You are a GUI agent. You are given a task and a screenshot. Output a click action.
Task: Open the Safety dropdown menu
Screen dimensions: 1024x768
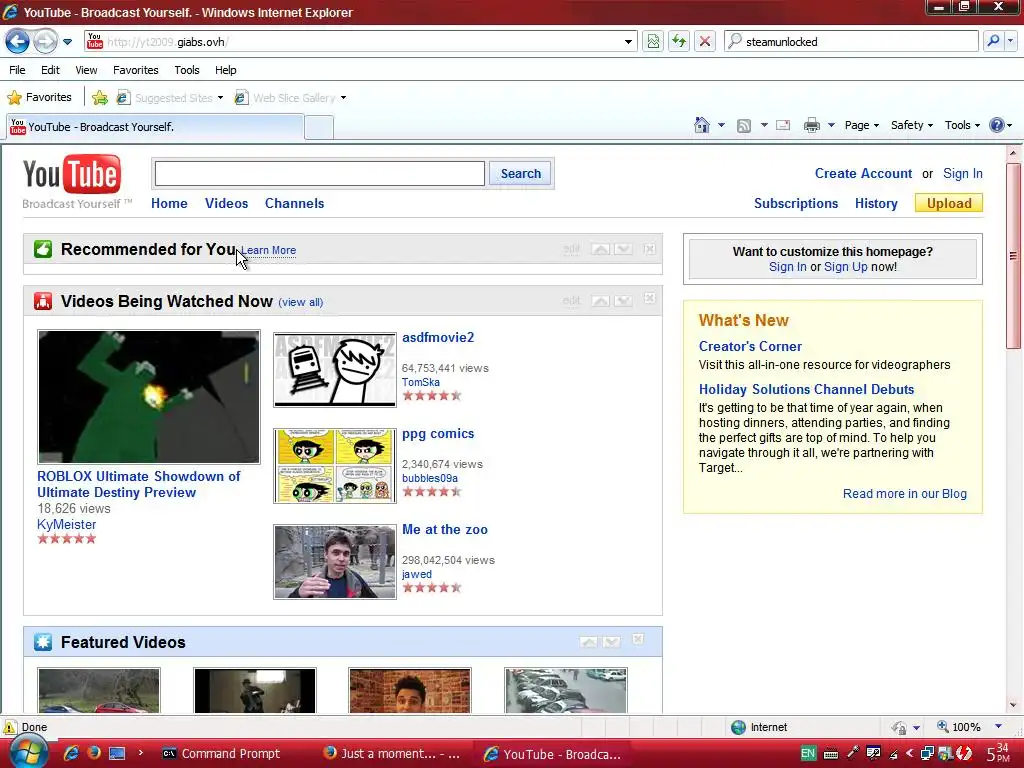[x=912, y=125]
